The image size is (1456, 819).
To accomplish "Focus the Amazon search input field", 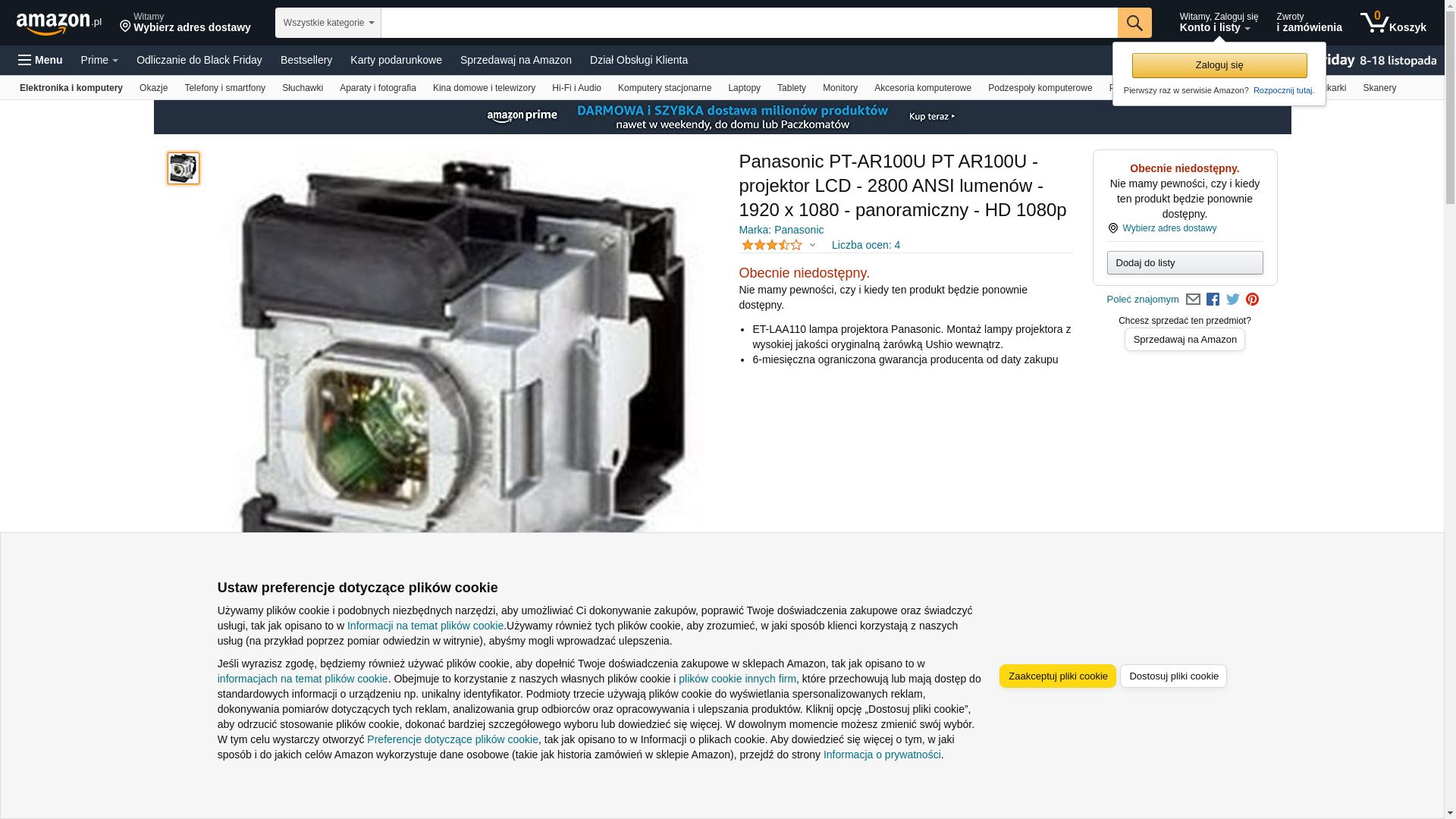I will coord(748,23).
